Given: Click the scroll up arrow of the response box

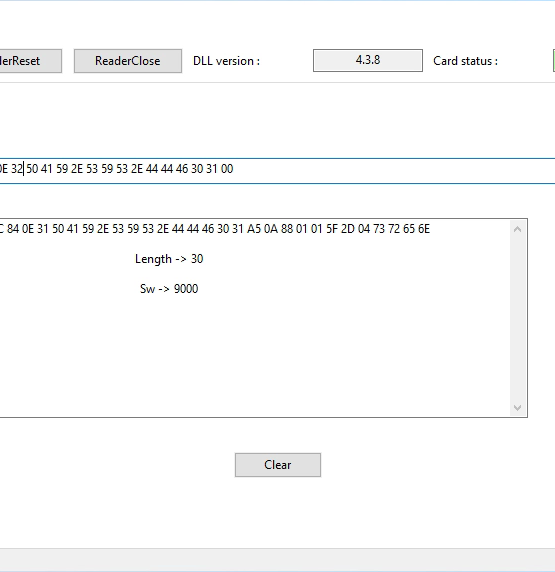Looking at the screenshot, I should 517,229.
